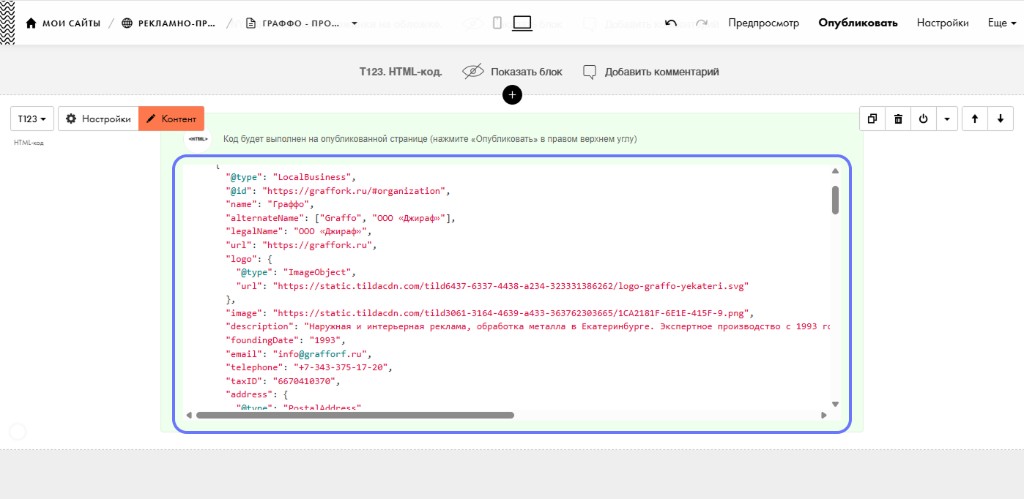Click the horizontal scroll right arrow
This screenshot has height=499, width=1024.
824,415
